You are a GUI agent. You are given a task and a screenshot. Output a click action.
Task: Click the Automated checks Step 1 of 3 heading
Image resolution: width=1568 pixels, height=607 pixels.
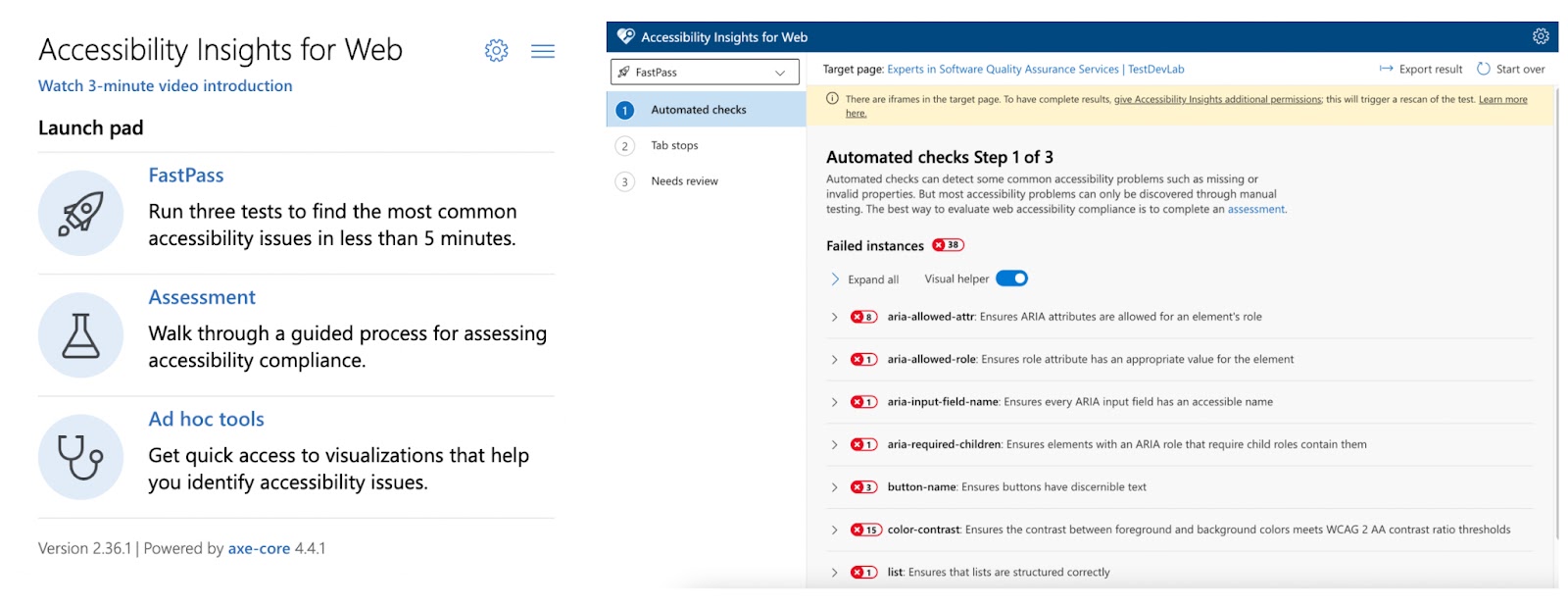[940, 157]
